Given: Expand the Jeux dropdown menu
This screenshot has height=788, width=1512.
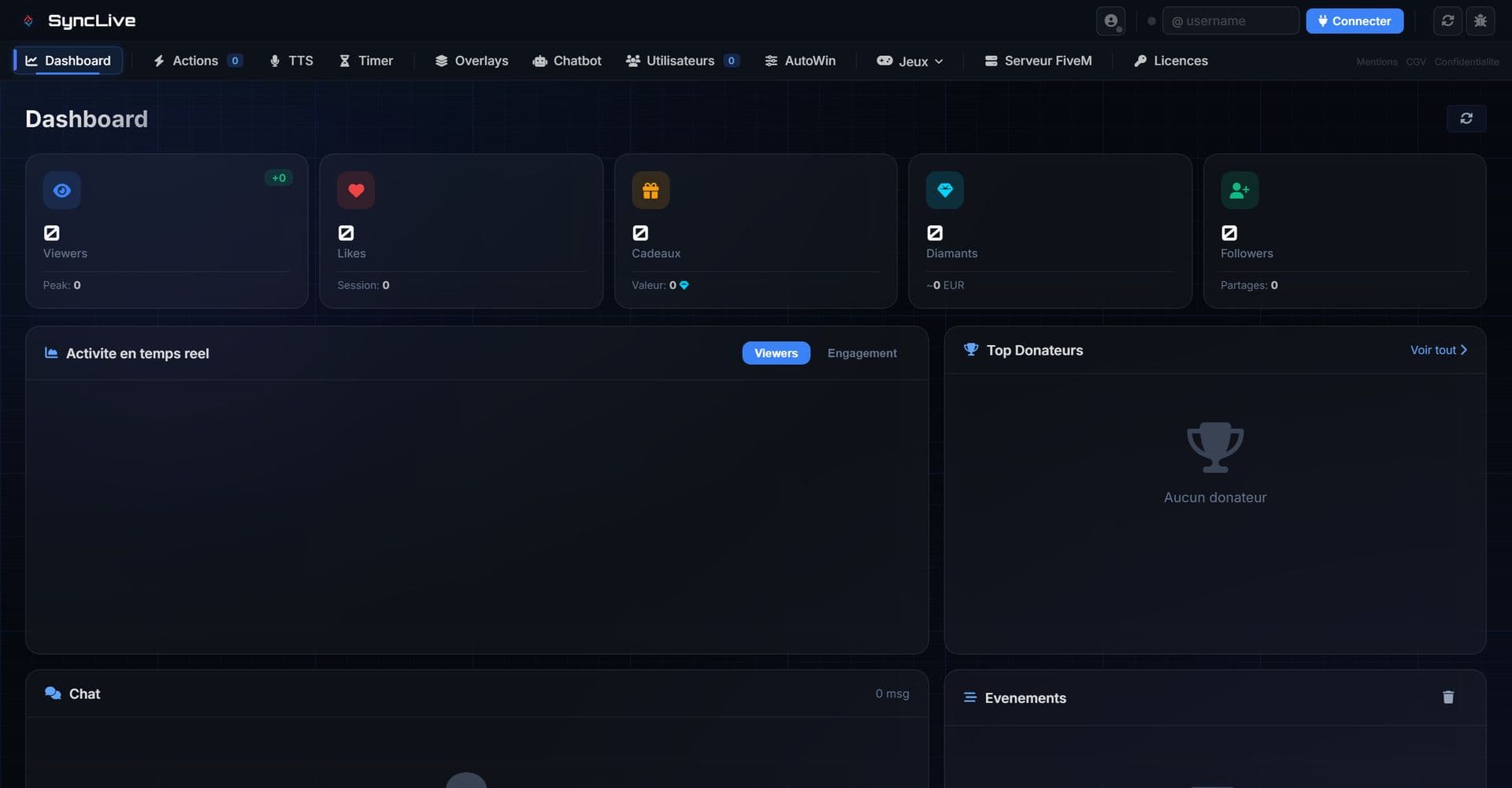Looking at the screenshot, I should point(910,61).
